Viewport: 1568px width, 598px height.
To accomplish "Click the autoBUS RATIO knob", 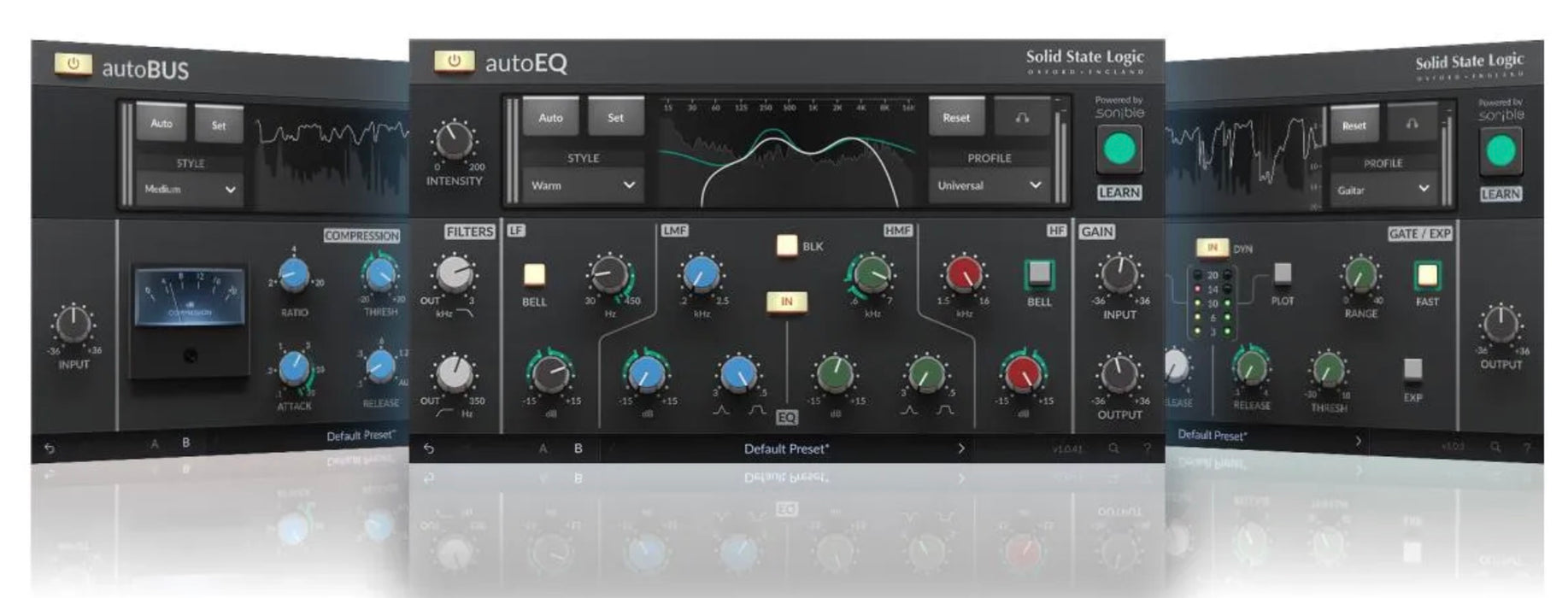I will 294,275.
